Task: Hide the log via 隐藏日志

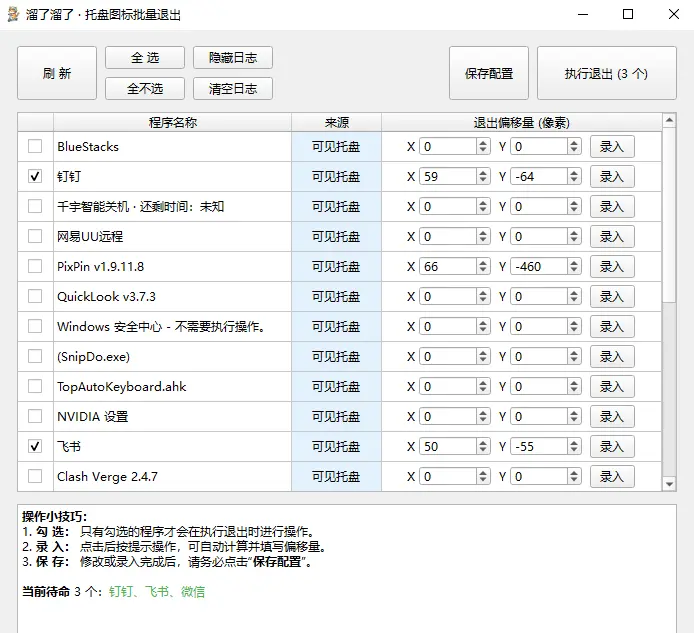Action: click(x=233, y=58)
